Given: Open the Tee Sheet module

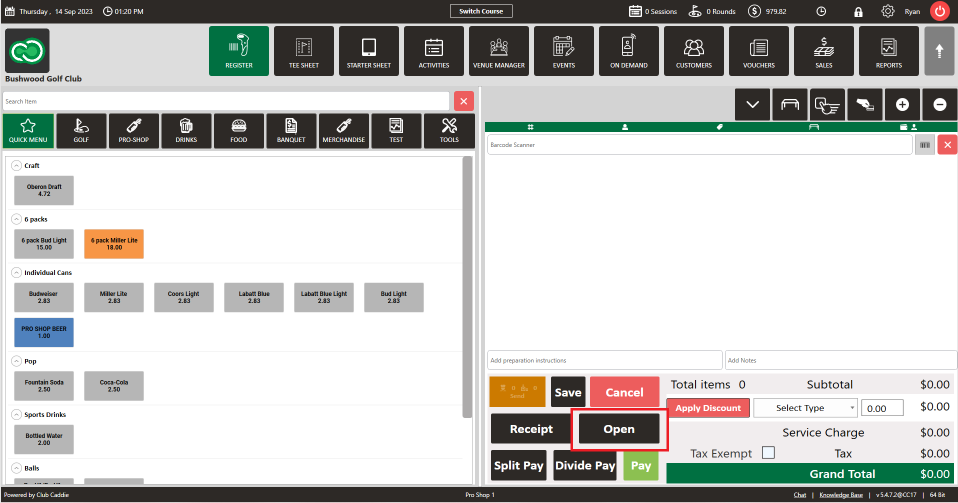Looking at the screenshot, I should coord(304,50).
